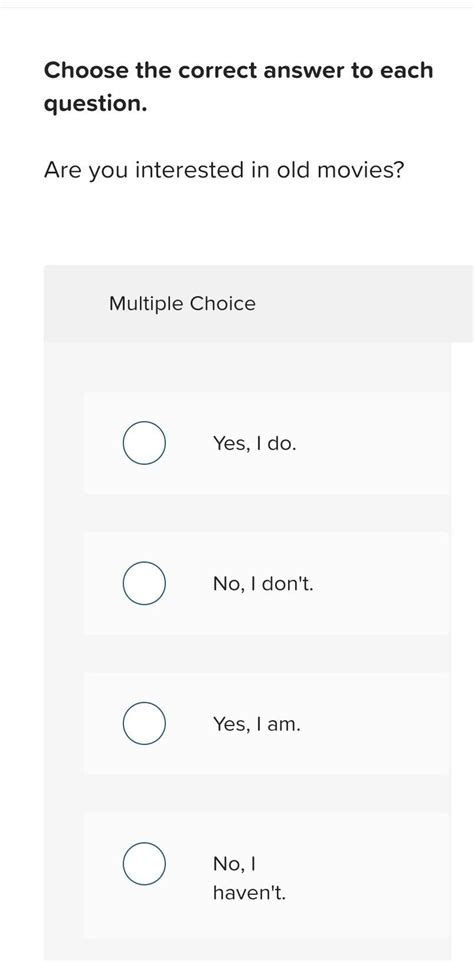Tap the "Yes, I am." answer text
The height and width of the screenshot is (962, 474).
(x=257, y=724)
